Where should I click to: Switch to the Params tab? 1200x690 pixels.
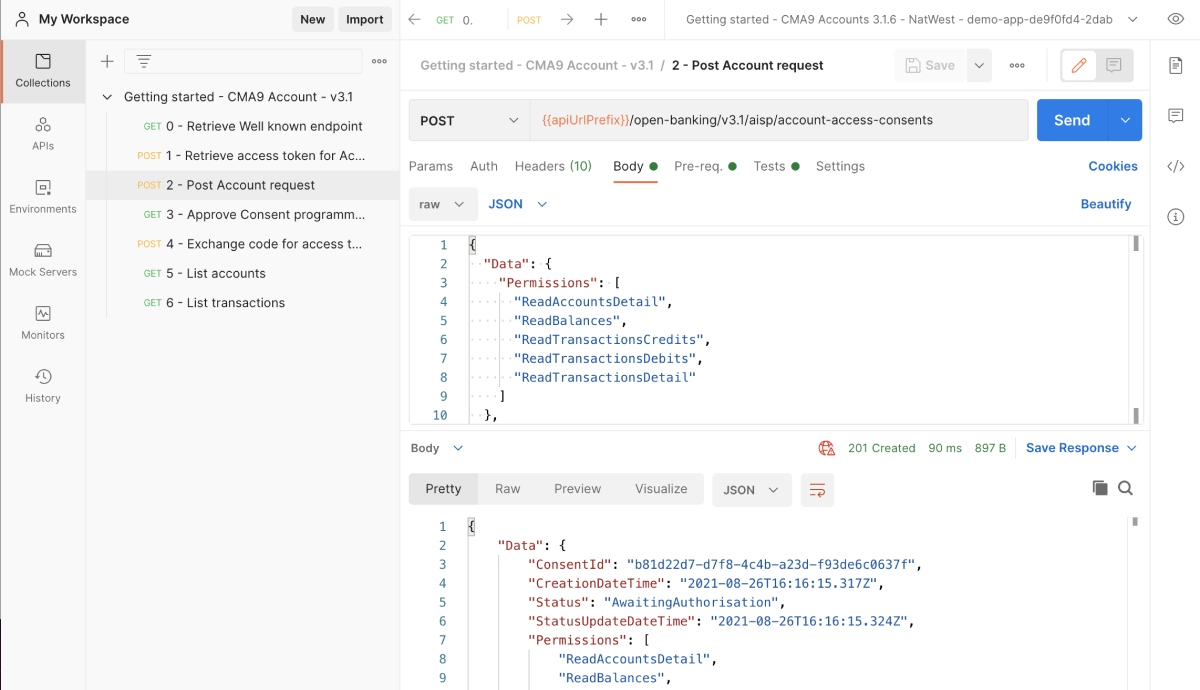431,166
